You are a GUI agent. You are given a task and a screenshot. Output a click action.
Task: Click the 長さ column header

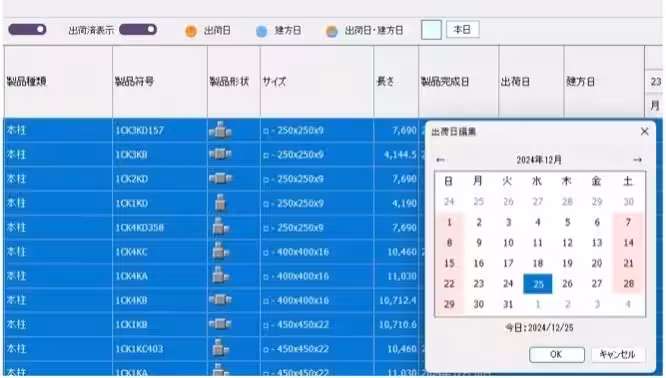pyautogui.click(x=396, y=82)
